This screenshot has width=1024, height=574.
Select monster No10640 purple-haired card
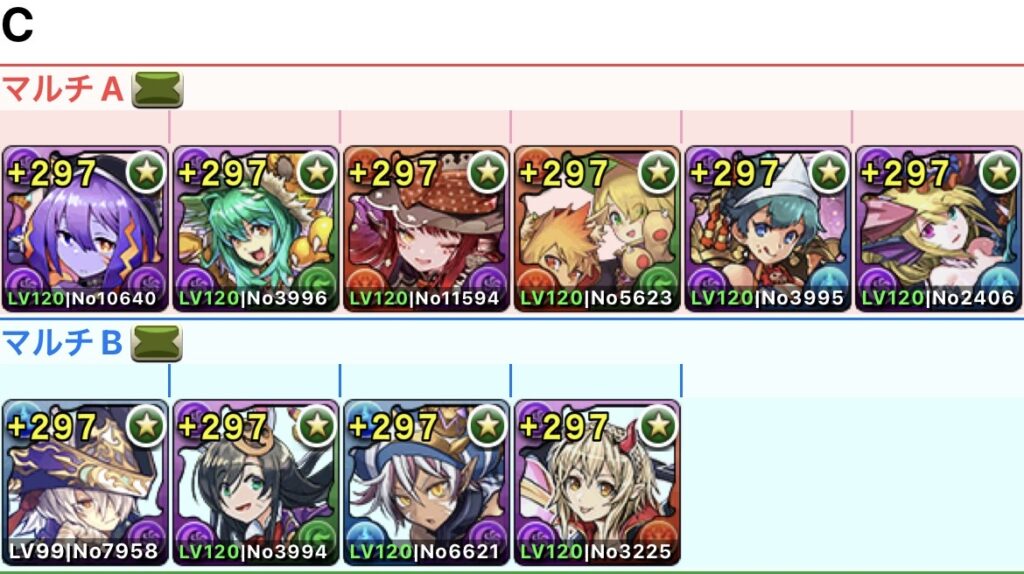pyautogui.click(x=85, y=229)
